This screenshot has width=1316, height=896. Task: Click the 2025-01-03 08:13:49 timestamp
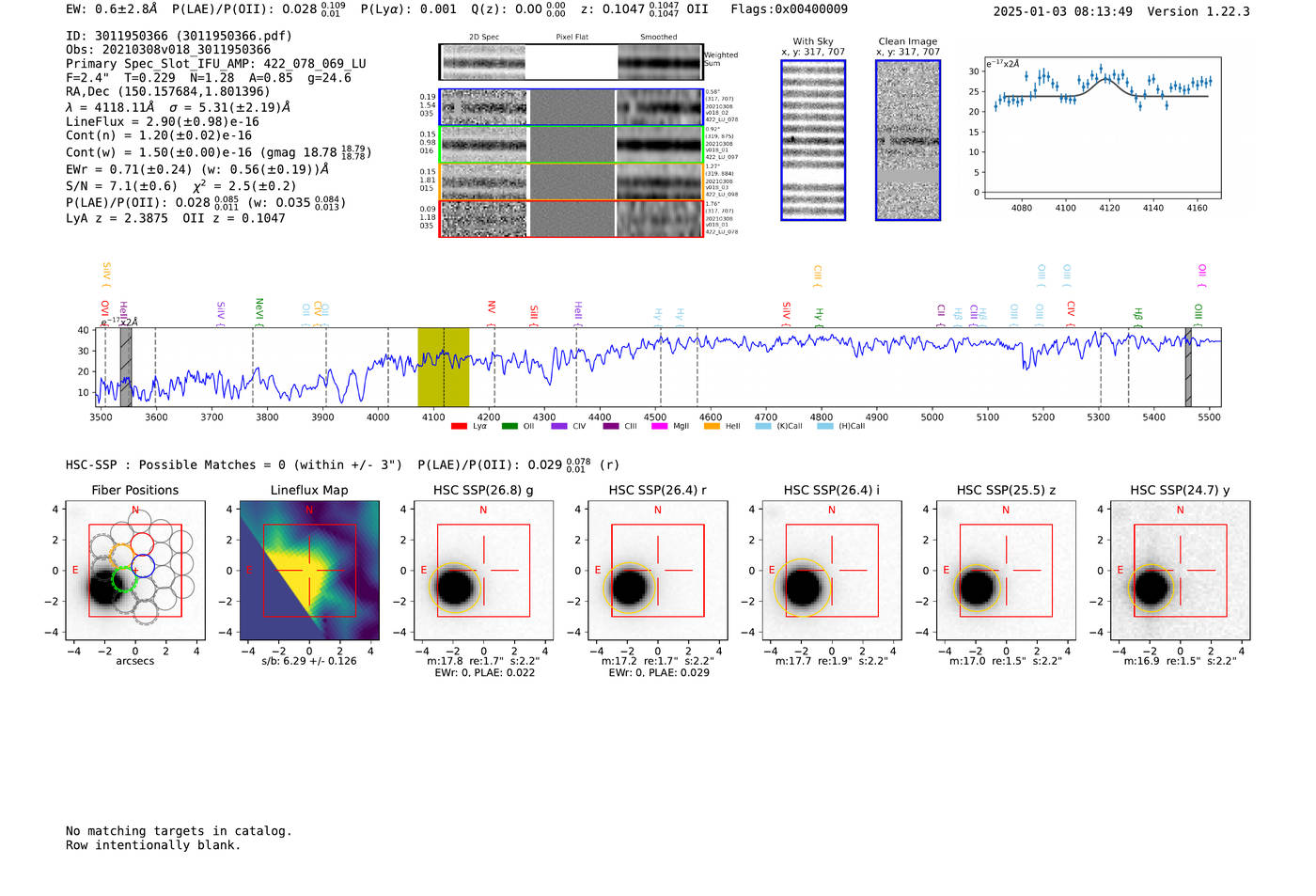click(1063, 11)
